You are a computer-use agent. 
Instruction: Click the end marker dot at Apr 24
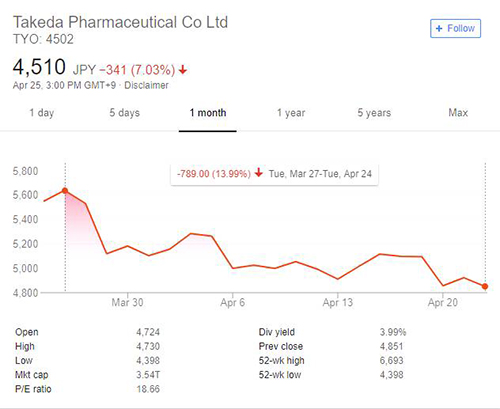(485, 286)
